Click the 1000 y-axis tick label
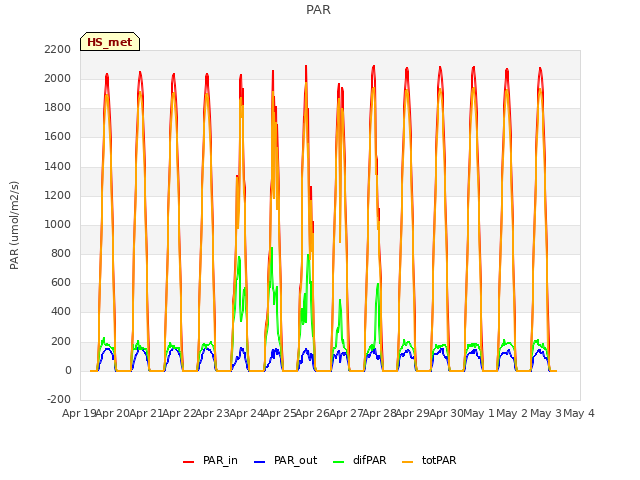Image resolution: width=640 pixels, height=480 pixels. click(58, 224)
